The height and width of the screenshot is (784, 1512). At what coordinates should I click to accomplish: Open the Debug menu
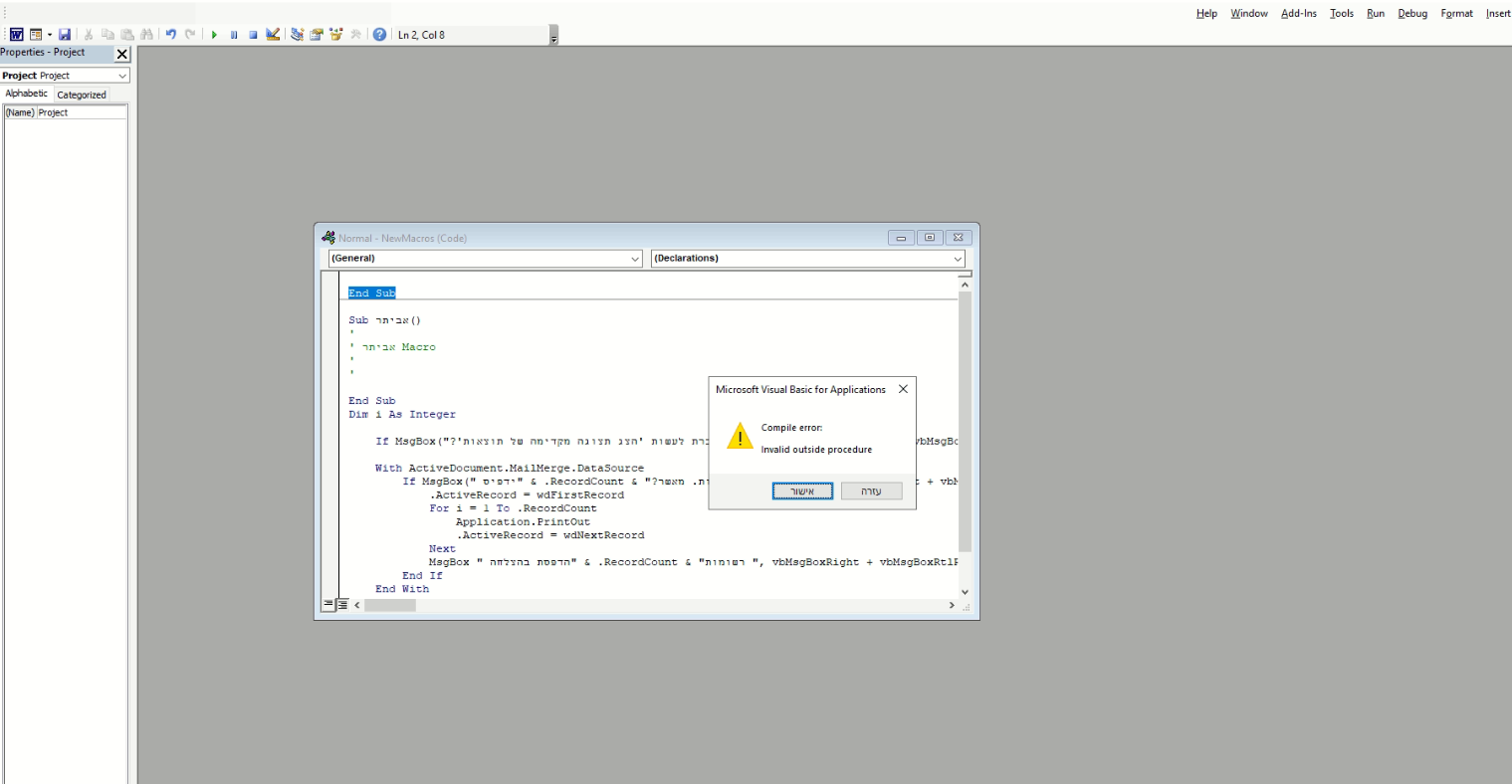(1412, 13)
